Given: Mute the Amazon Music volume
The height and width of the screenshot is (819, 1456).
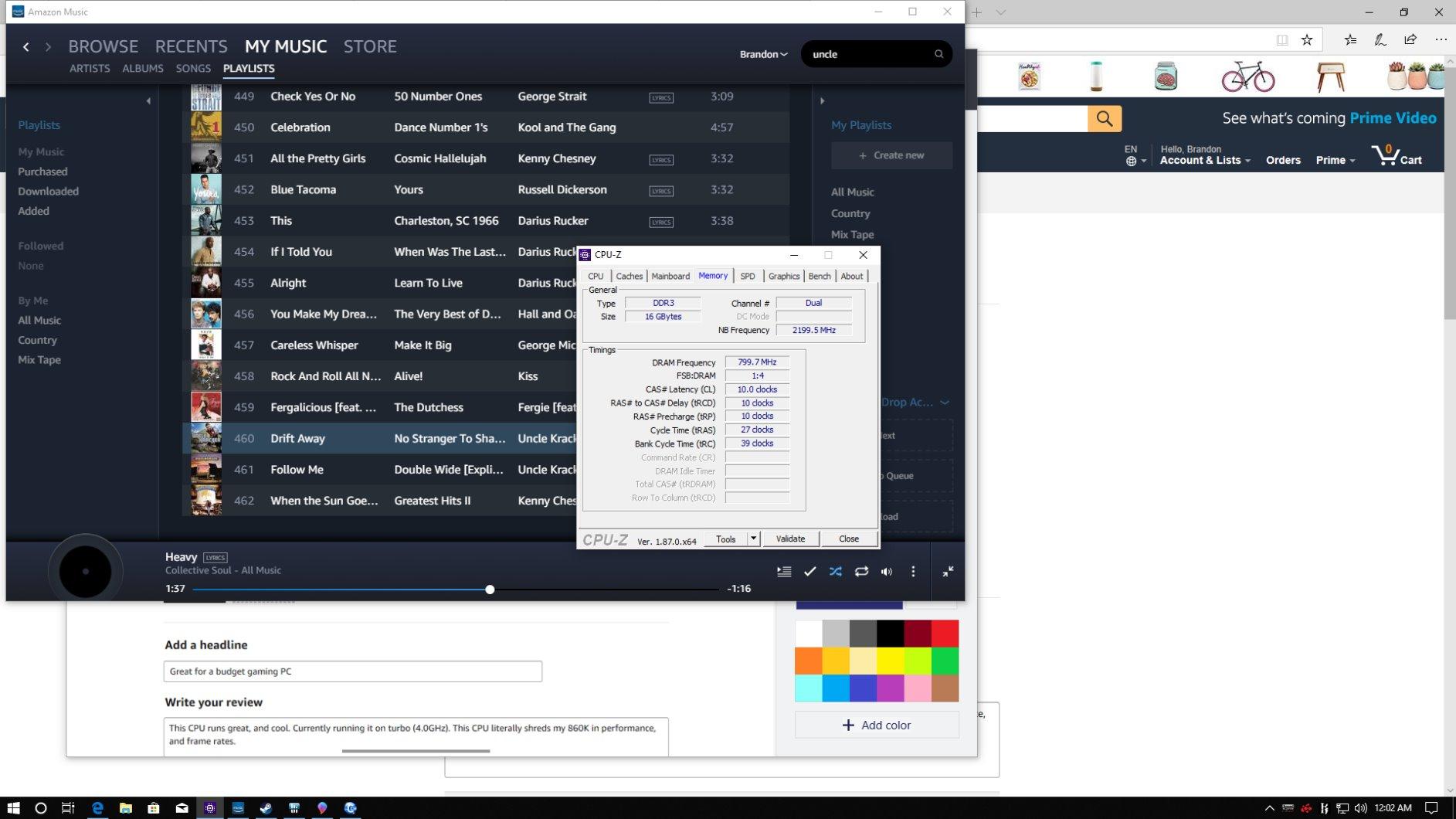Looking at the screenshot, I should pyautogui.click(x=887, y=572).
